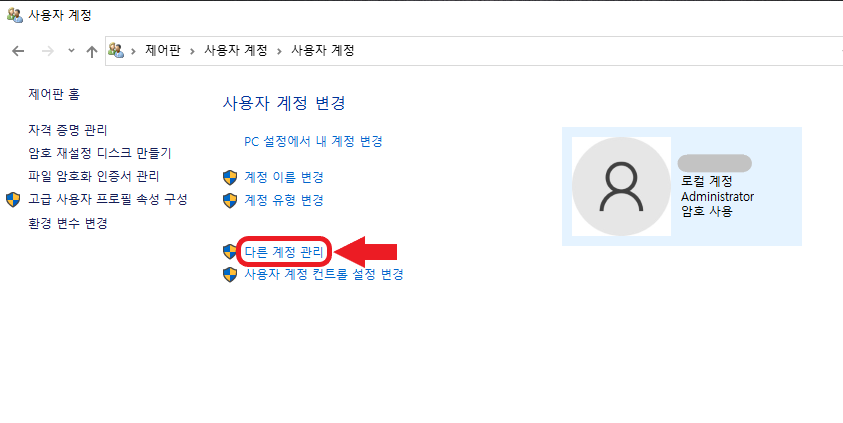This screenshot has height=423, width=843.
Task: Open 다른 계정 관리 link
Action: pos(284,251)
